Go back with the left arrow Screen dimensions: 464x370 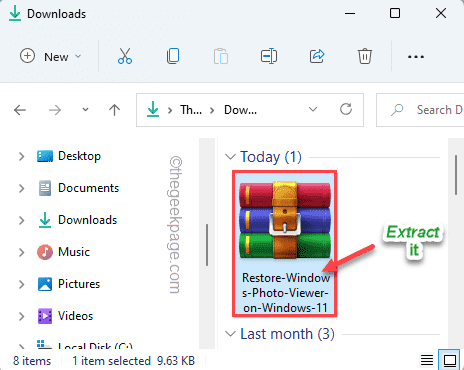point(20,110)
